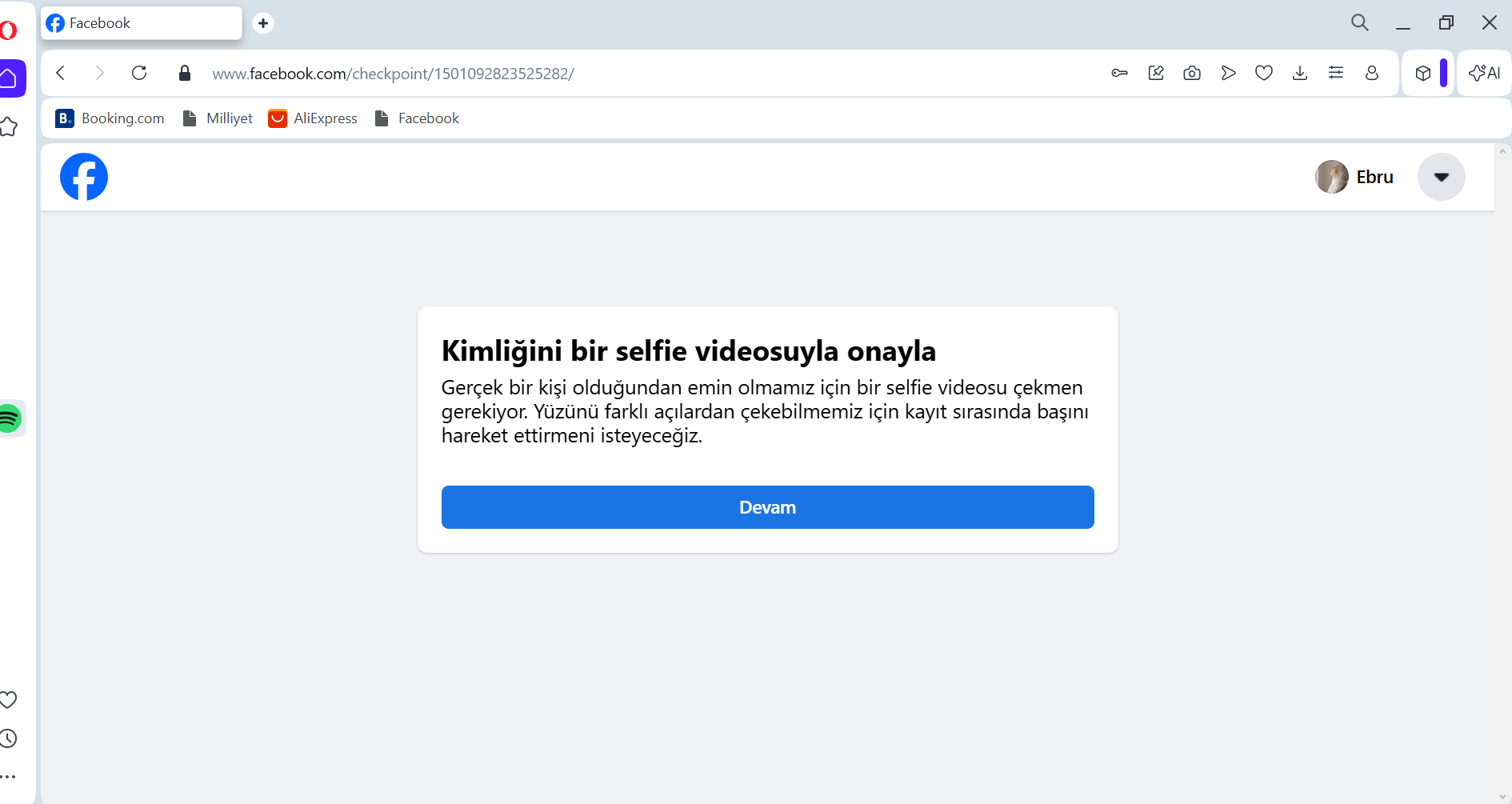
Task: Open the AliExpress bookmark
Action: coord(313,118)
